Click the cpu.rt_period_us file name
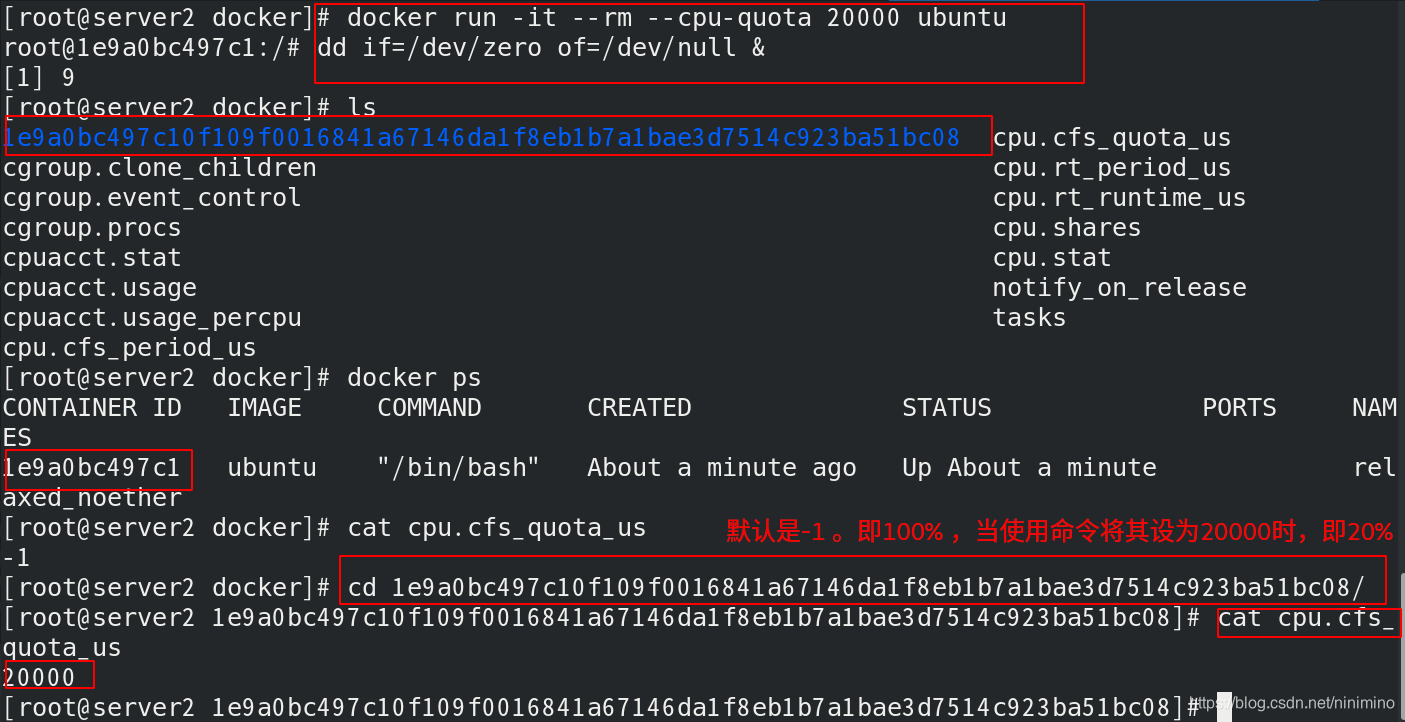1405x722 pixels. (1112, 168)
